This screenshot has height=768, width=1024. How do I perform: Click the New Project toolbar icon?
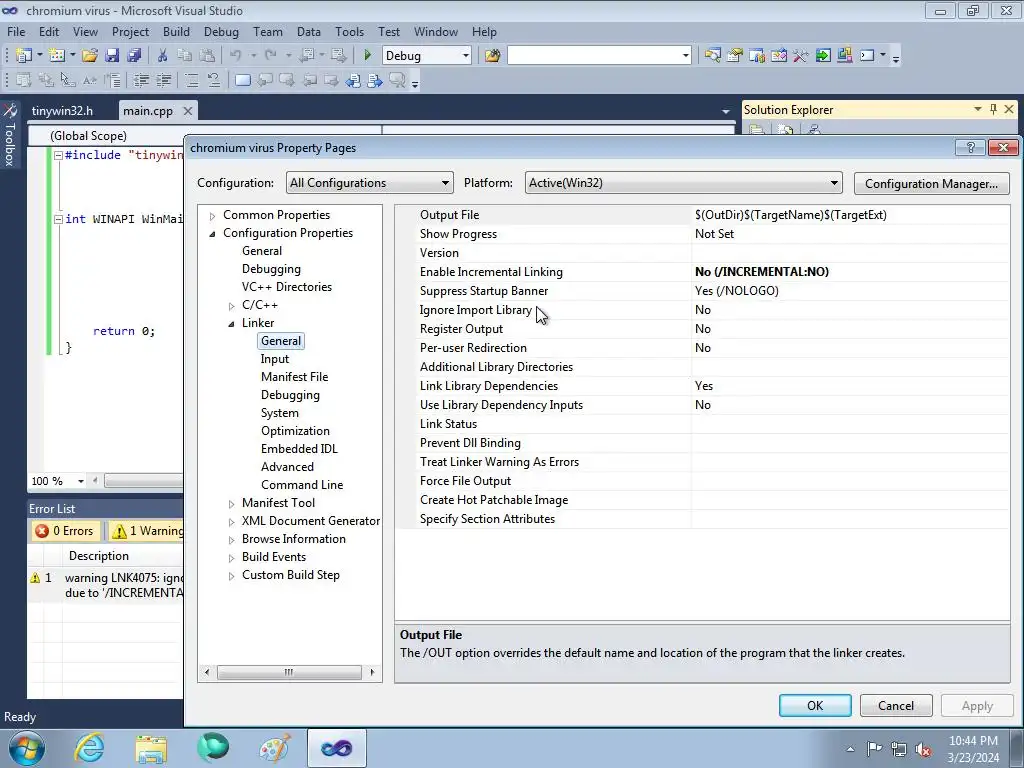tap(24, 56)
